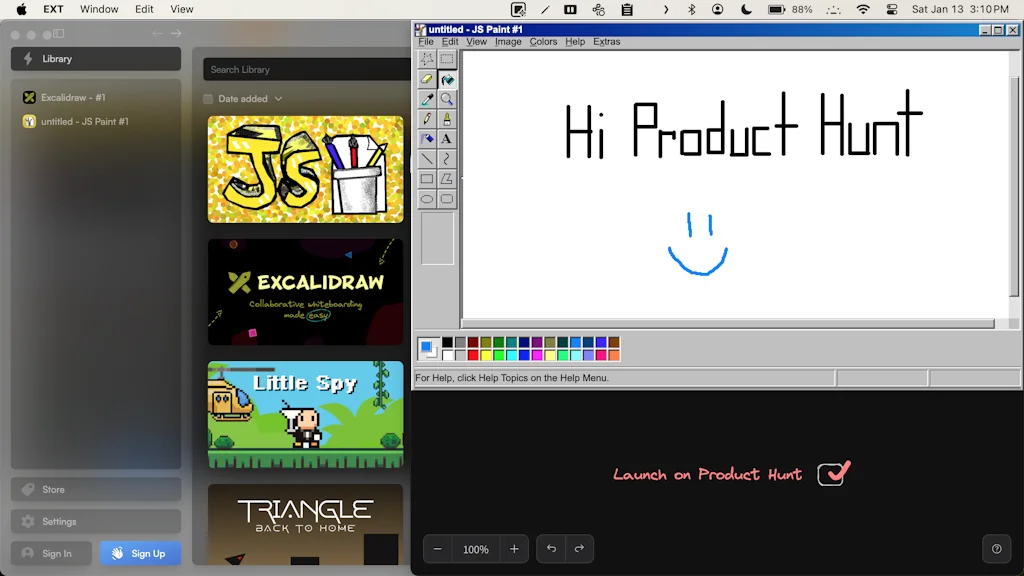Open the Window menu in macOS menu bar

(99, 9)
